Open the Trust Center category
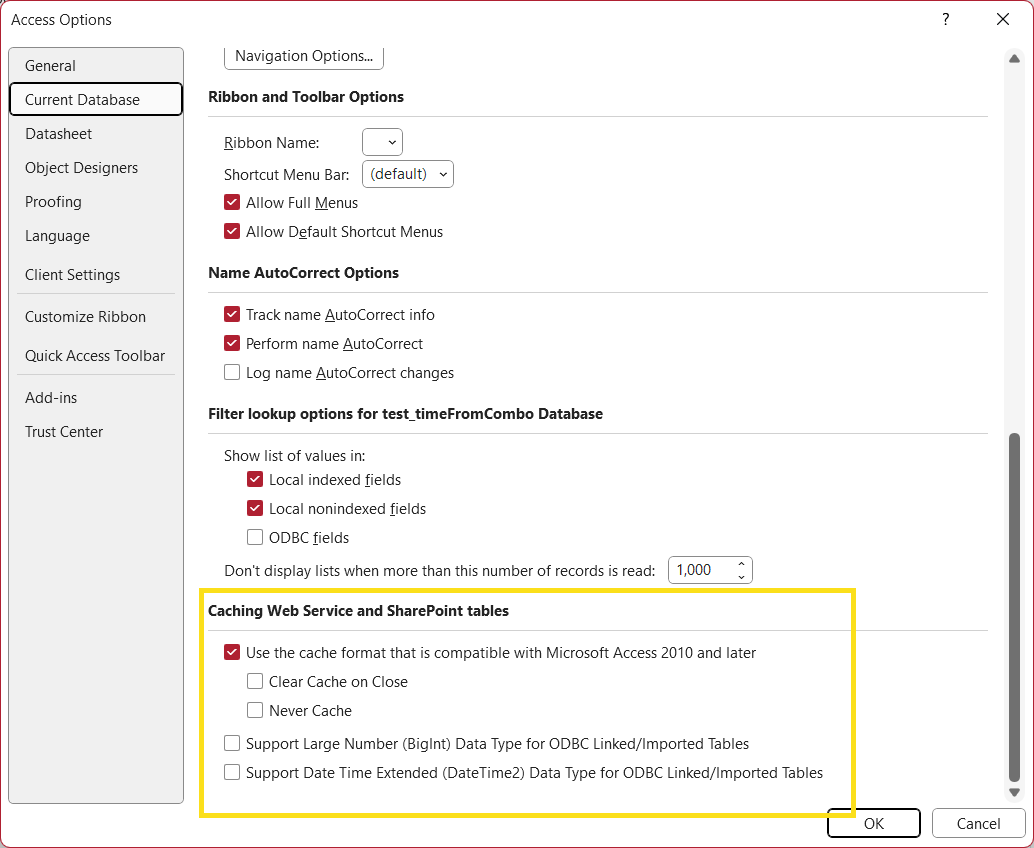This screenshot has width=1034, height=848. pos(64,432)
